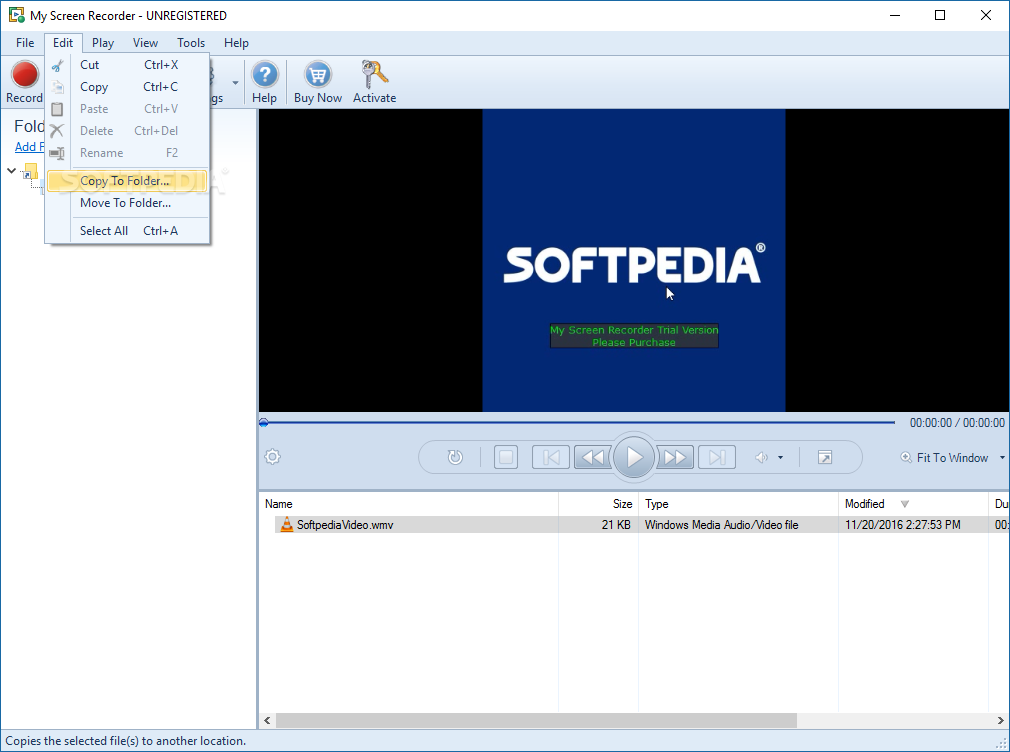Screen dimensions: 1010x752
Task: Open player settings gear icon
Action: click(272, 457)
